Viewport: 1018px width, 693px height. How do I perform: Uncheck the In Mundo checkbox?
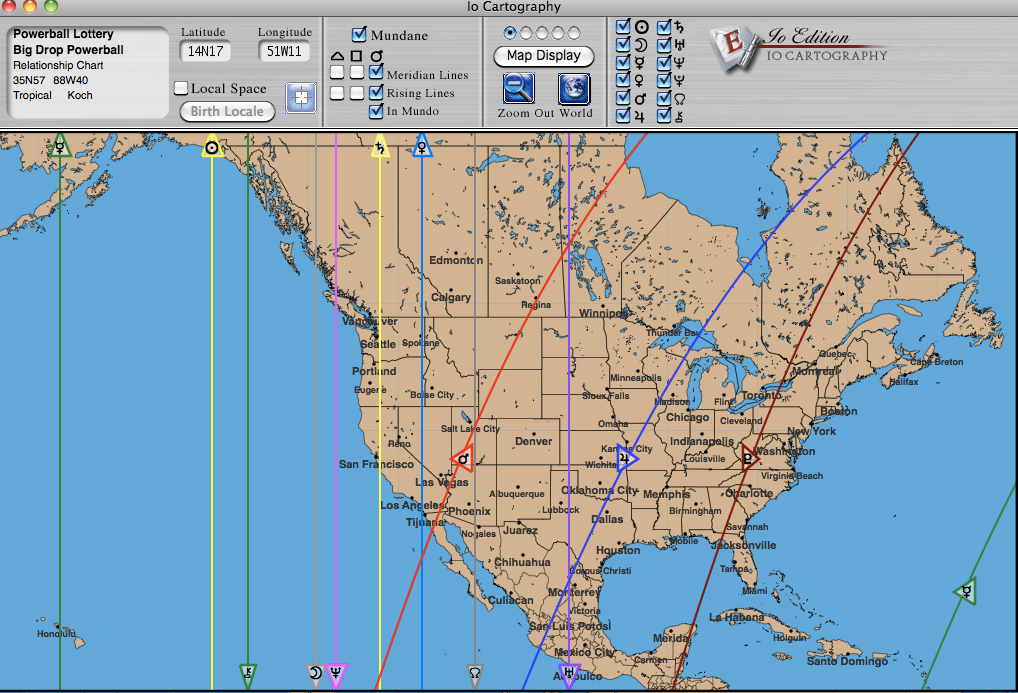pos(376,110)
